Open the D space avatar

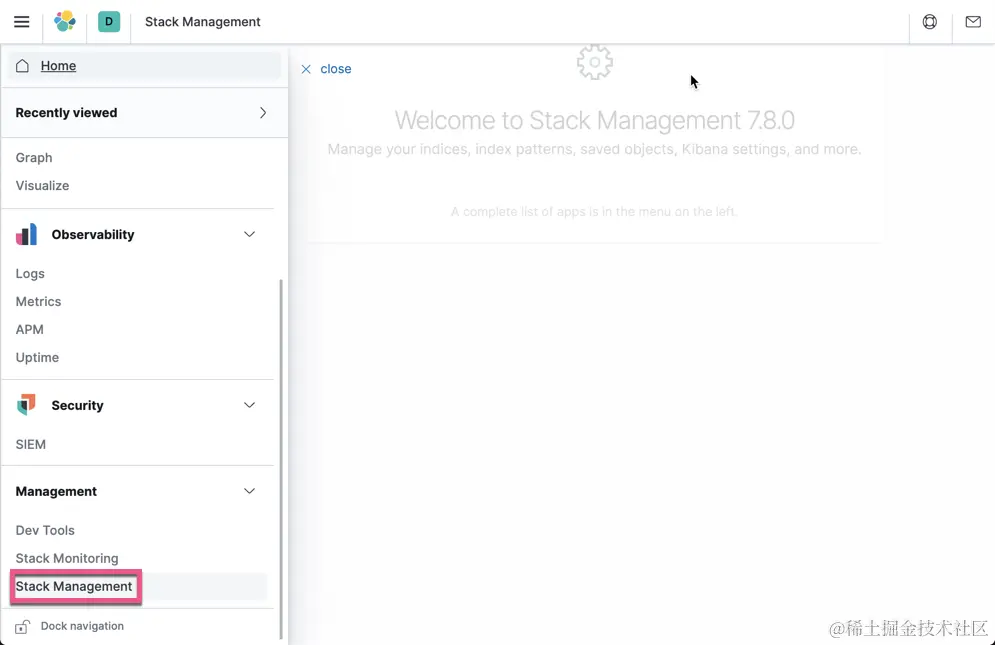pos(109,22)
